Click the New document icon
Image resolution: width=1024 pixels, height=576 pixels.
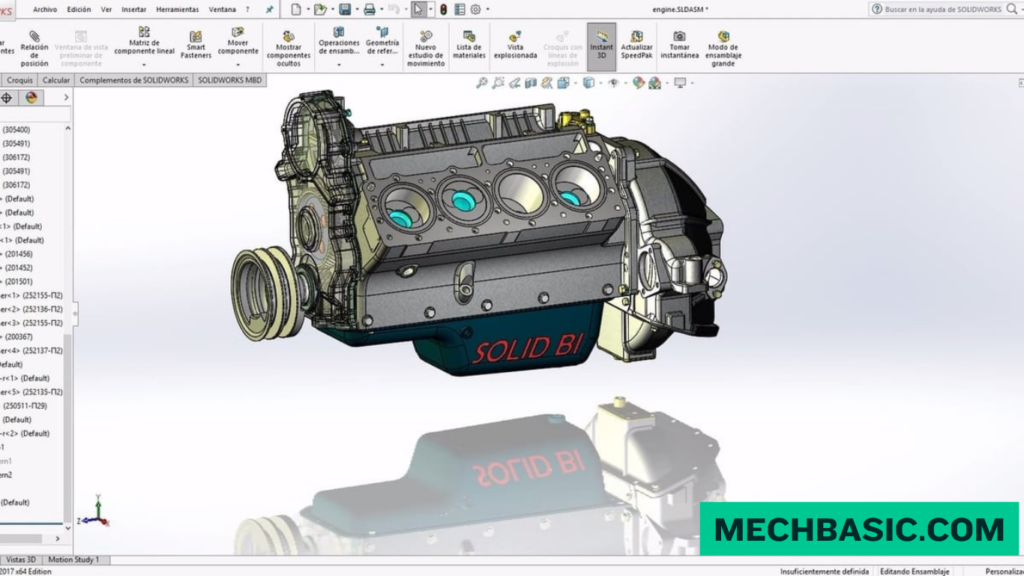tap(296, 9)
